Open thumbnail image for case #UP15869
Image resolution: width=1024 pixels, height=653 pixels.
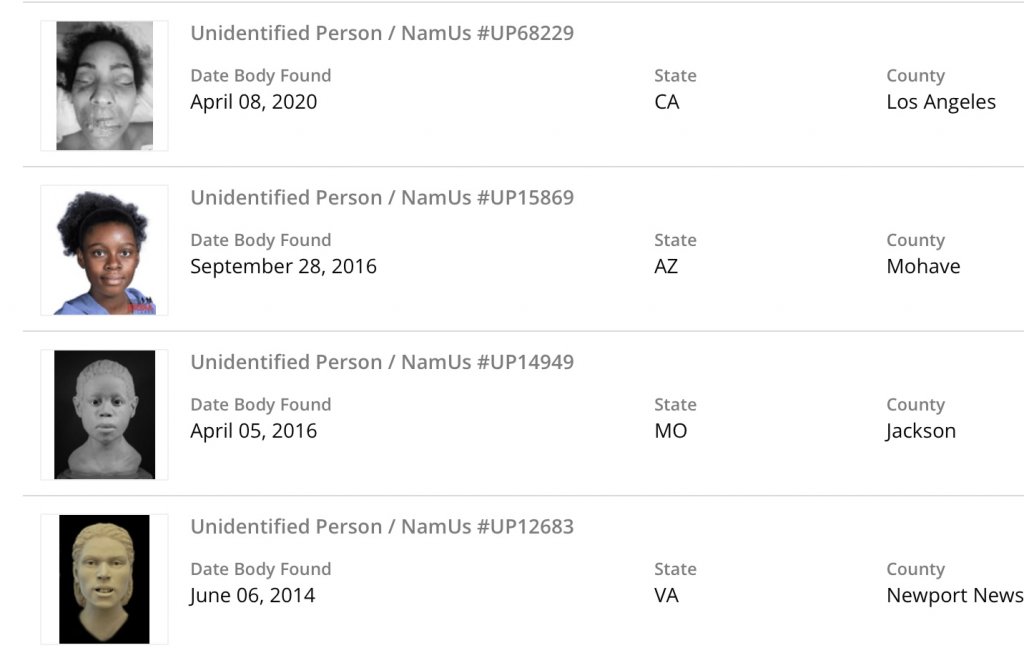[x=104, y=250]
